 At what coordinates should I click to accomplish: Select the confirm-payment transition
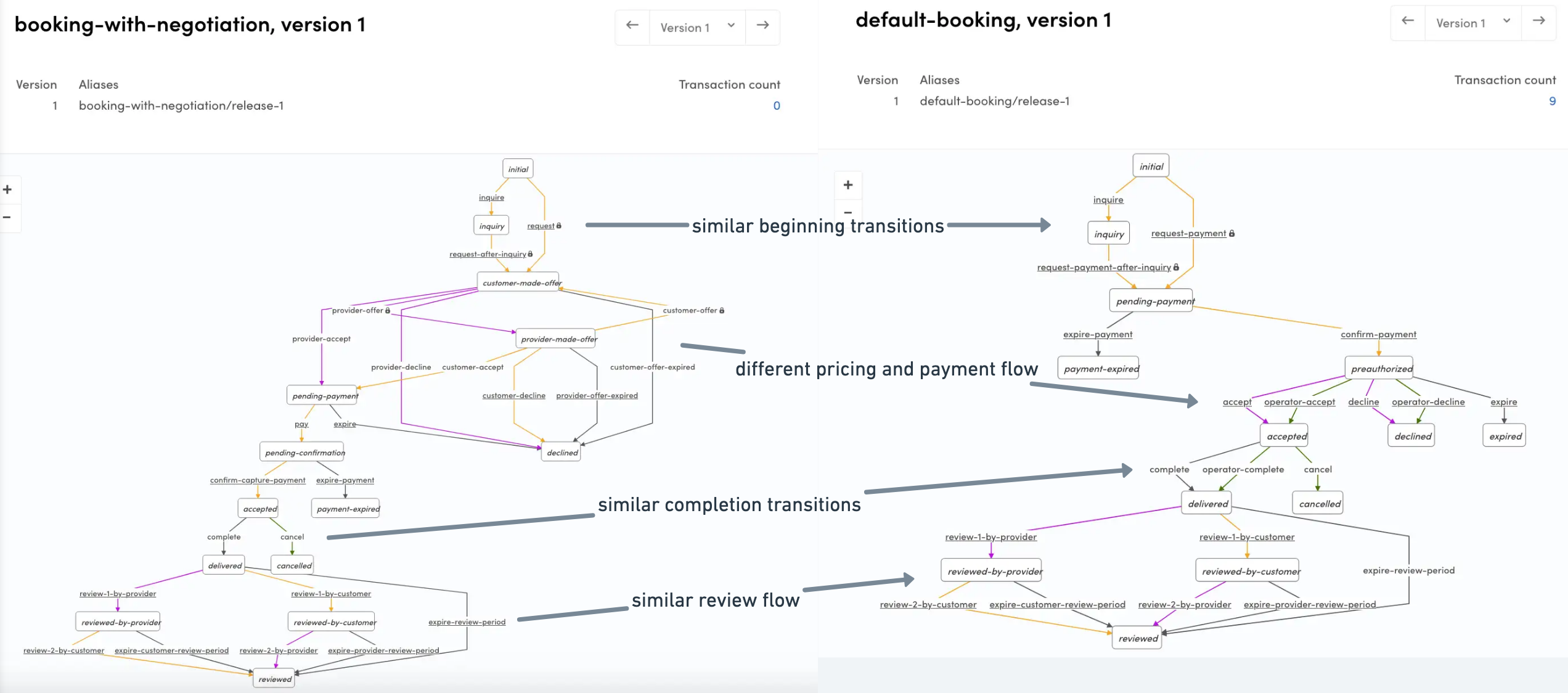[x=1379, y=334]
